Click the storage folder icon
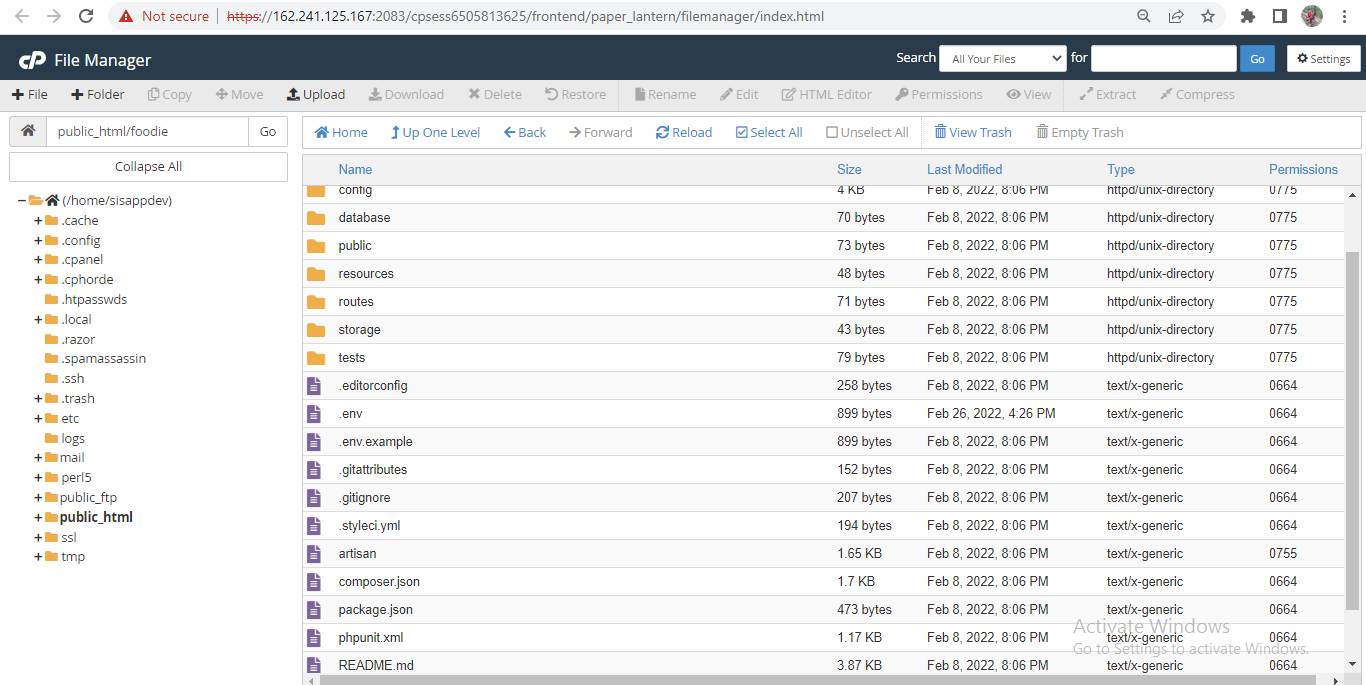Image resolution: width=1366 pixels, height=685 pixels. click(x=316, y=330)
